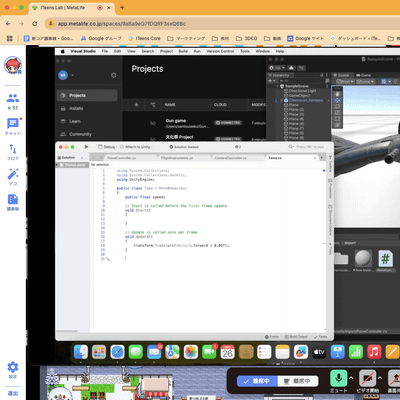Select the sphere material asset thumbnail
Screen dimensions: 400x400
(363, 258)
